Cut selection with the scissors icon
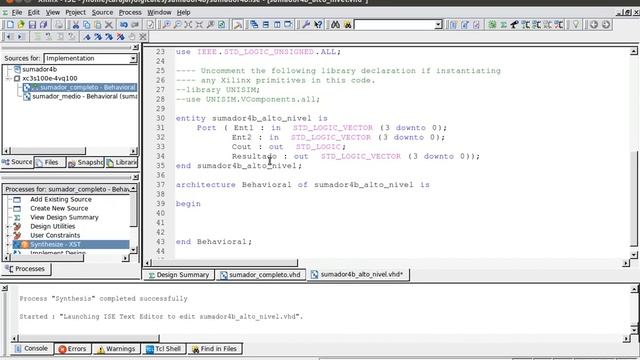This screenshot has height=360, width=640. 76,25
